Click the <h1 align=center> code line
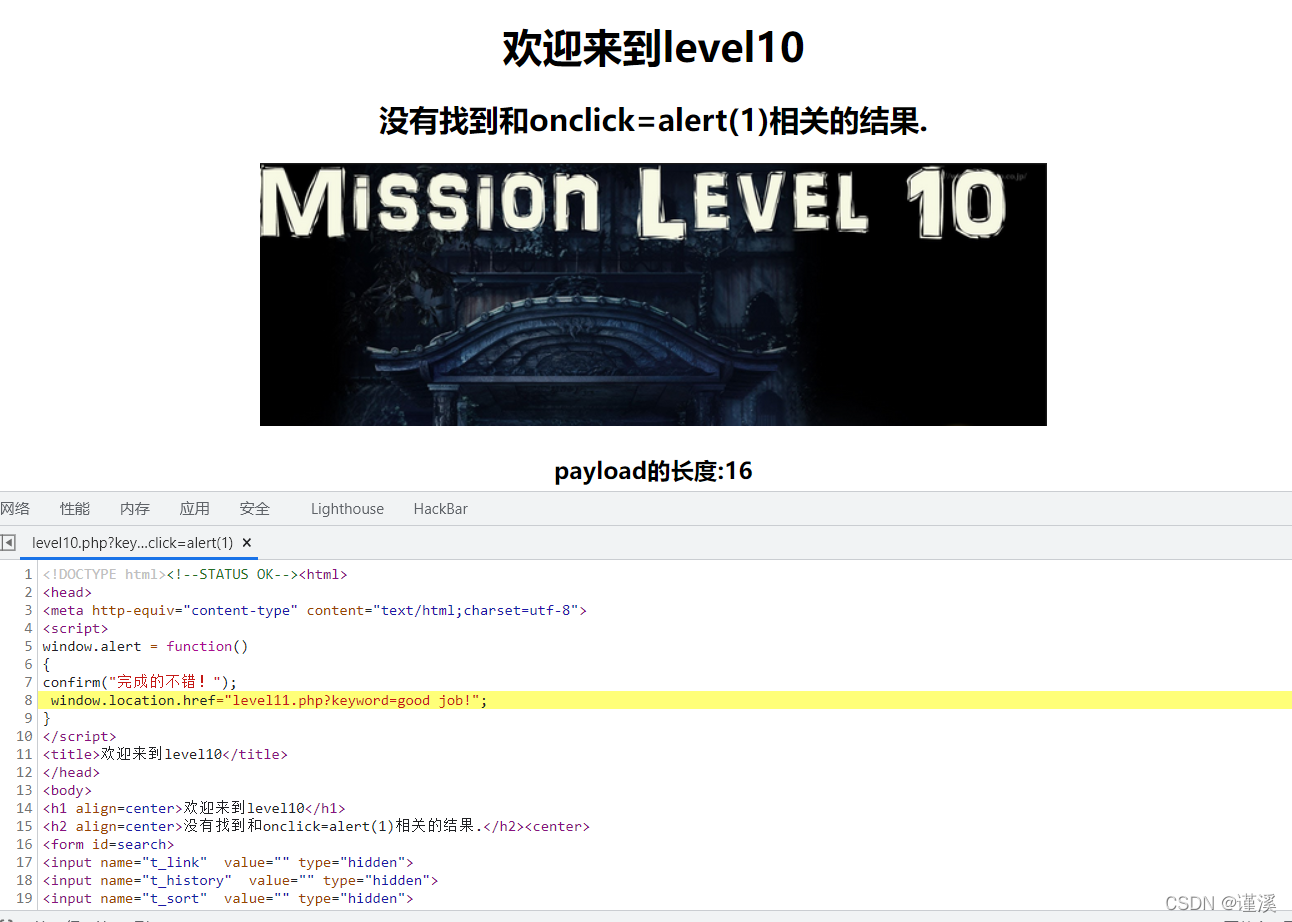The height and width of the screenshot is (922, 1292). point(194,809)
